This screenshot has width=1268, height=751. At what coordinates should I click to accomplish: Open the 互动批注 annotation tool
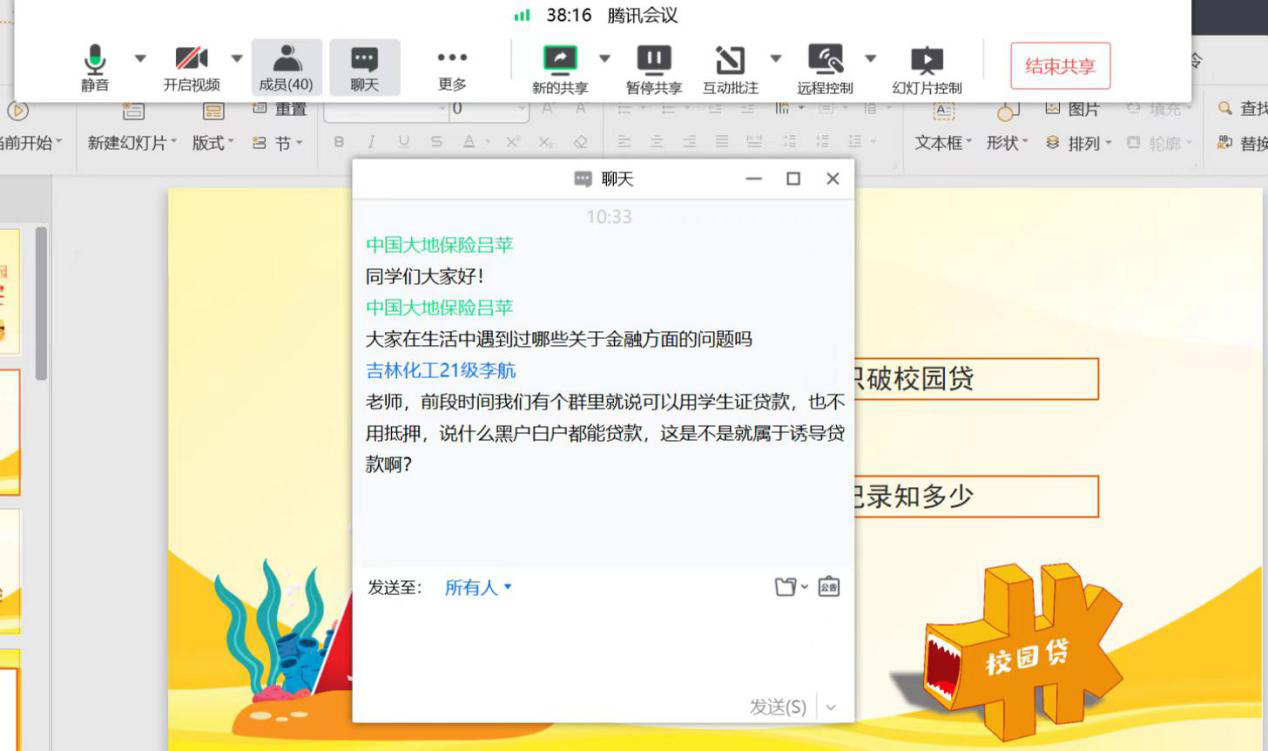[x=730, y=68]
